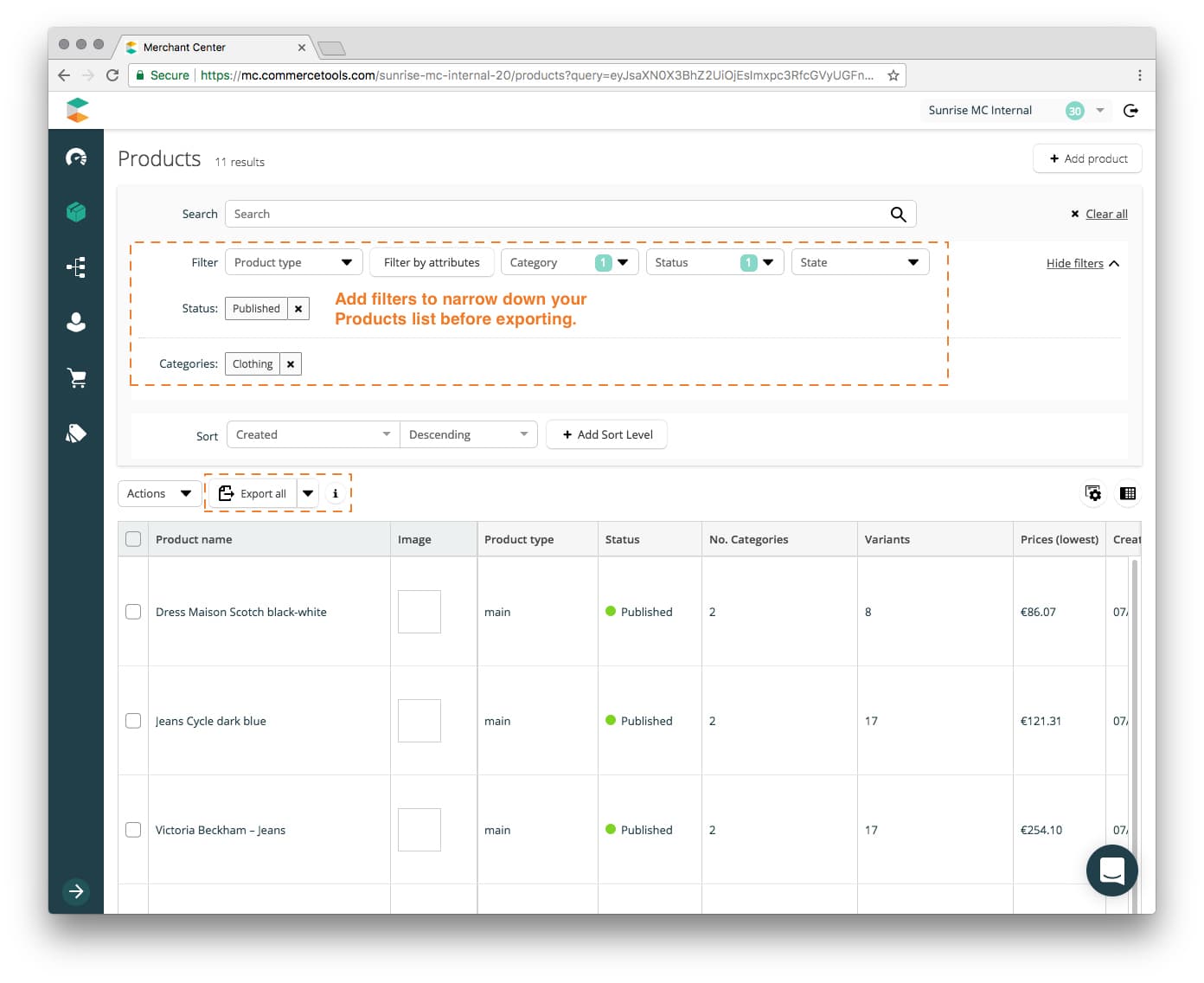
Task: Click the info icon beside Export all
Action: pyautogui.click(x=336, y=493)
